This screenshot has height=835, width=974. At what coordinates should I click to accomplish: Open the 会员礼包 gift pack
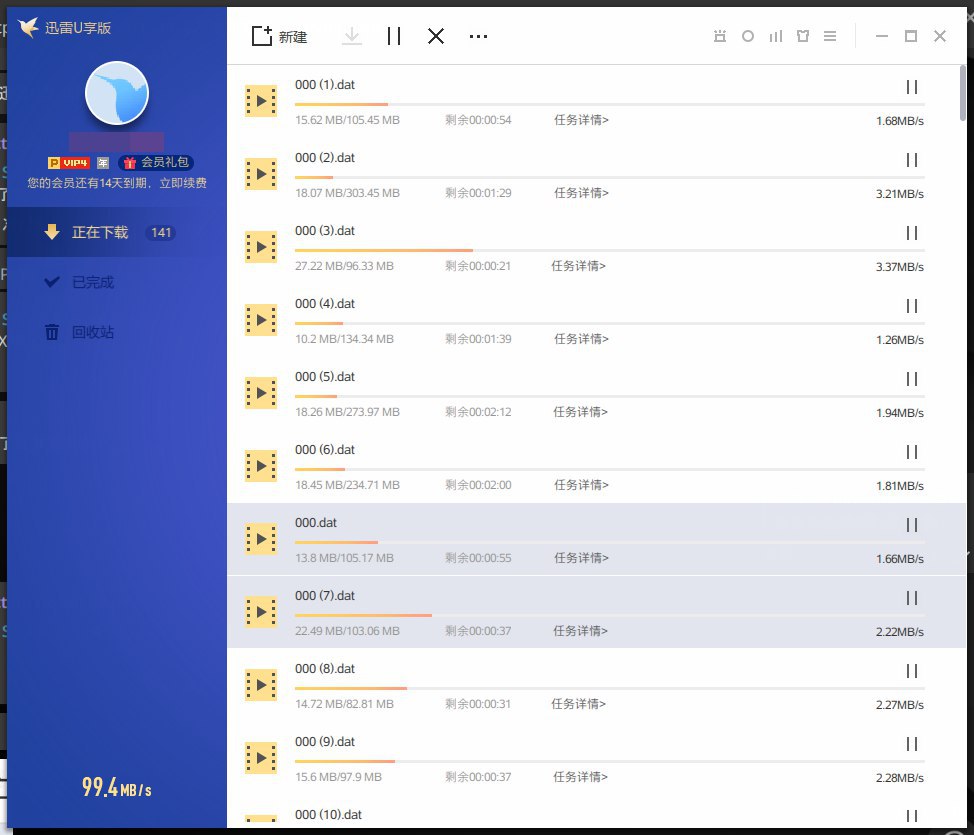click(156, 163)
